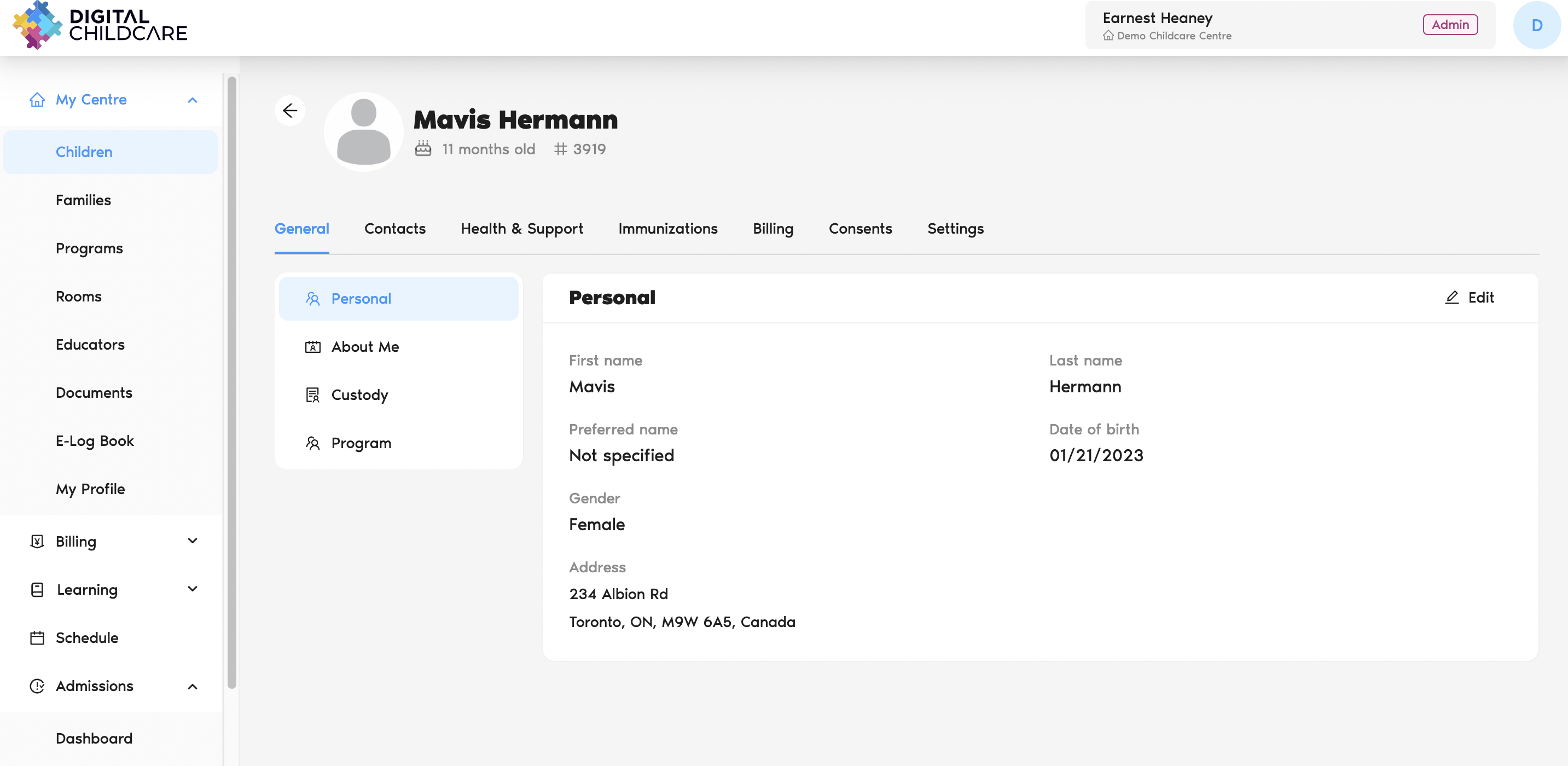
Task: Click Mavis Hermann's profile photo placeholder
Action: pos(363,131)
